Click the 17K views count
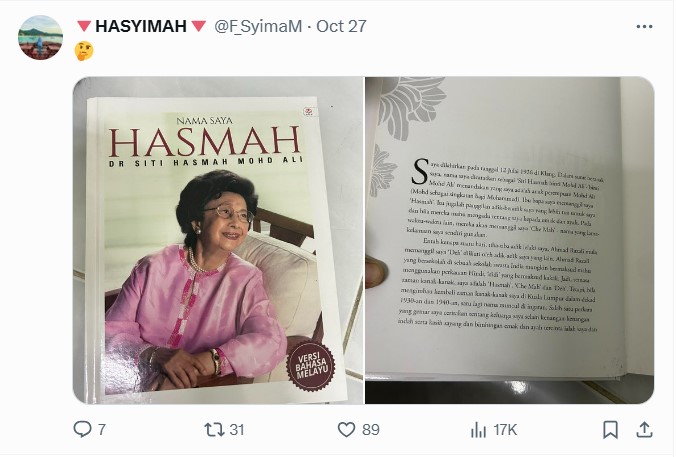The image size is (676, 457). tap(505, 430)
